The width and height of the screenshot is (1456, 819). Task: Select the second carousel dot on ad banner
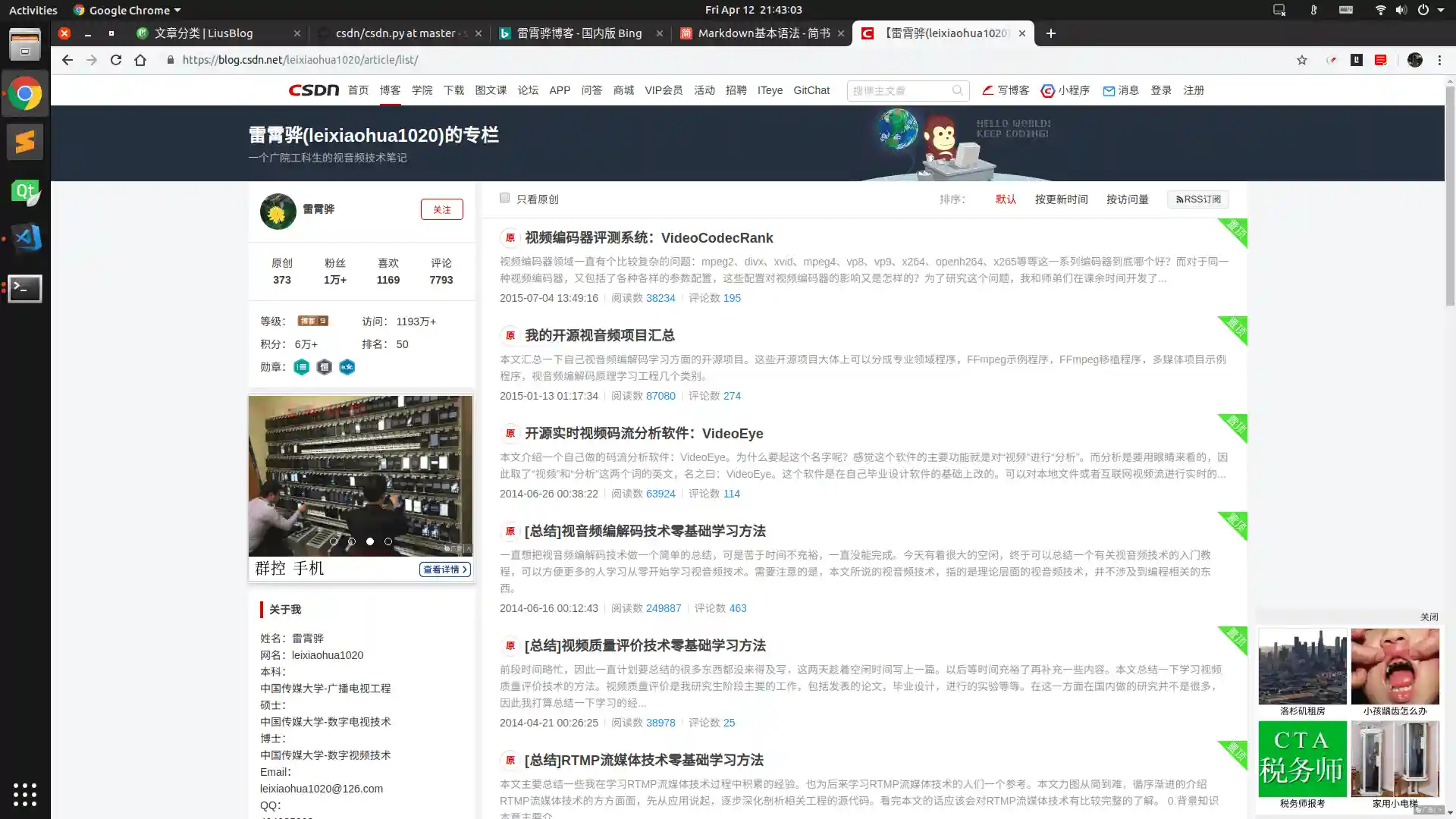(x=352, y=541)
